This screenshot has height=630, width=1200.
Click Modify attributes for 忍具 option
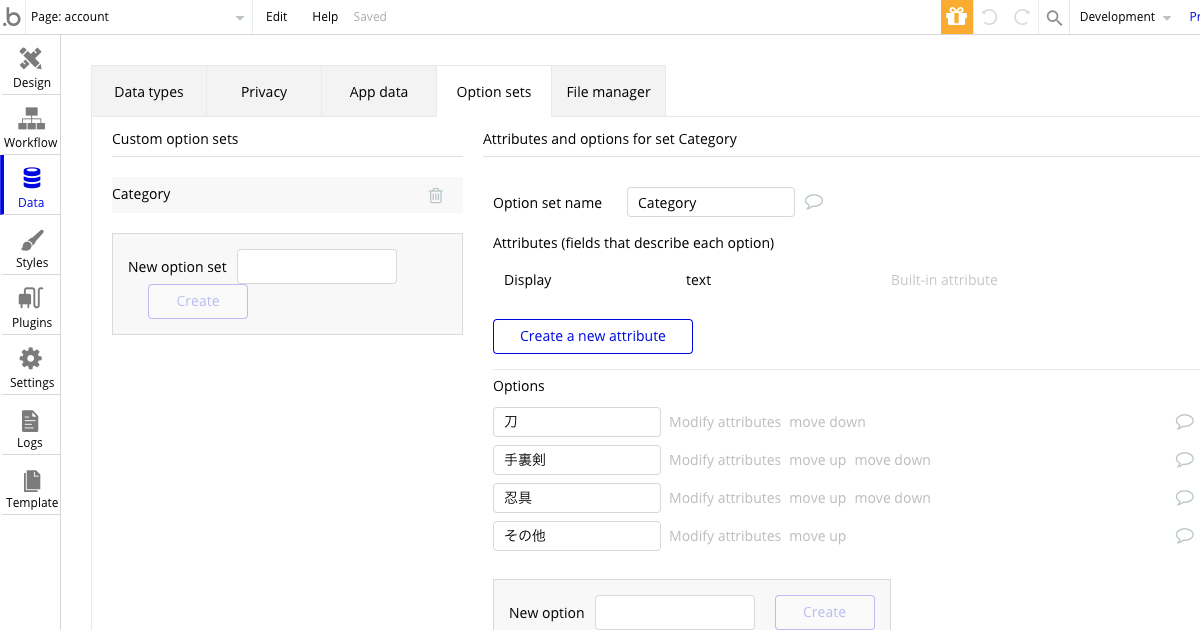pyautogui.click(x=725, y=498)
